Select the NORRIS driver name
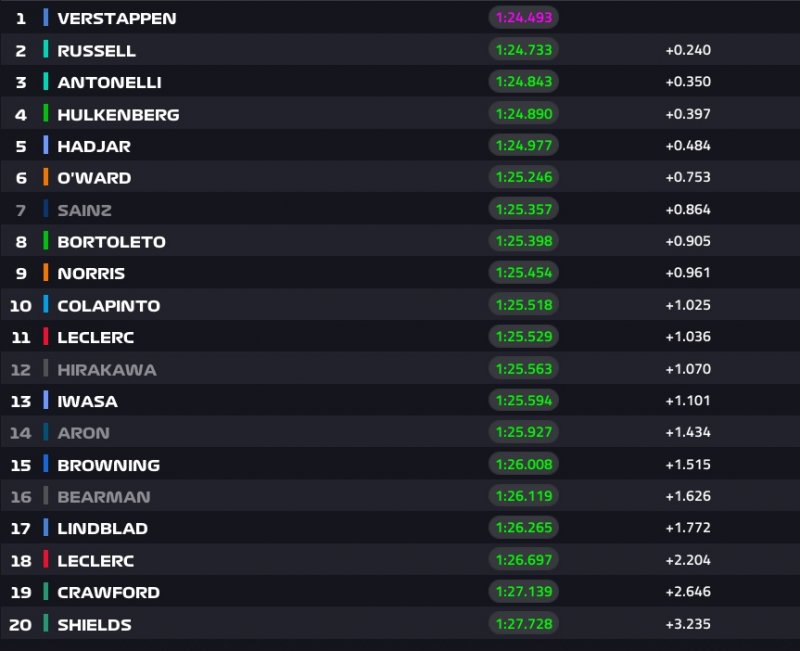The image size is (800, 651). (91, 273)
